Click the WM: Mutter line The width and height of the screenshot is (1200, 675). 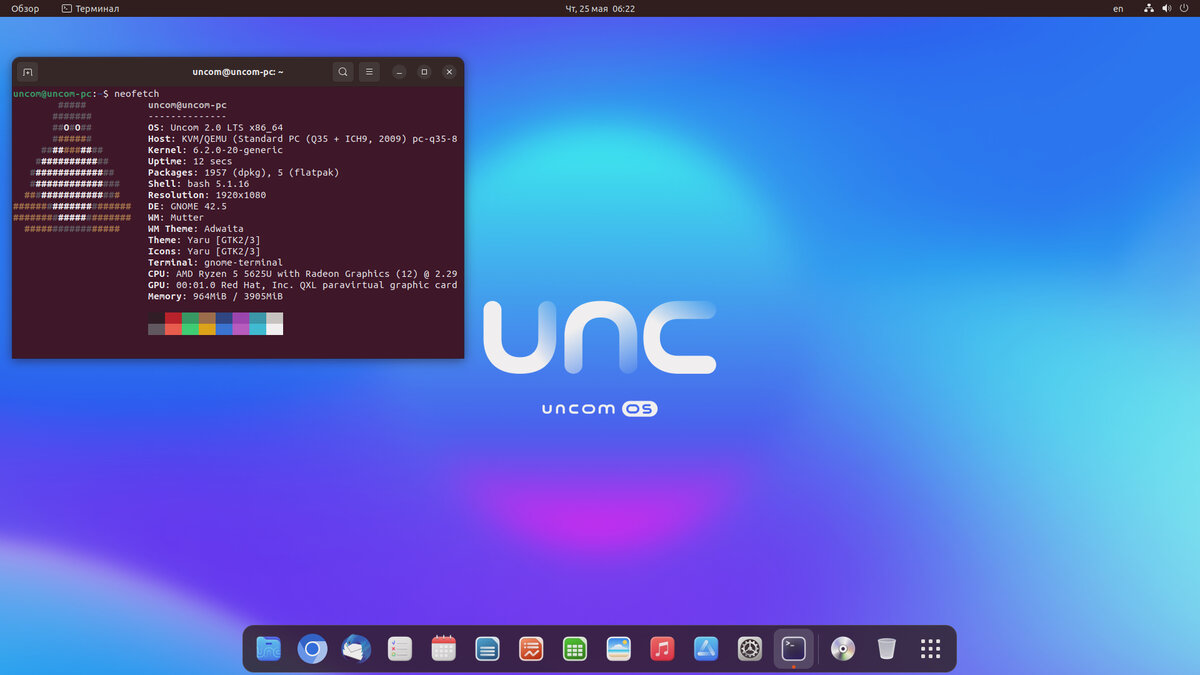point(176,217)
